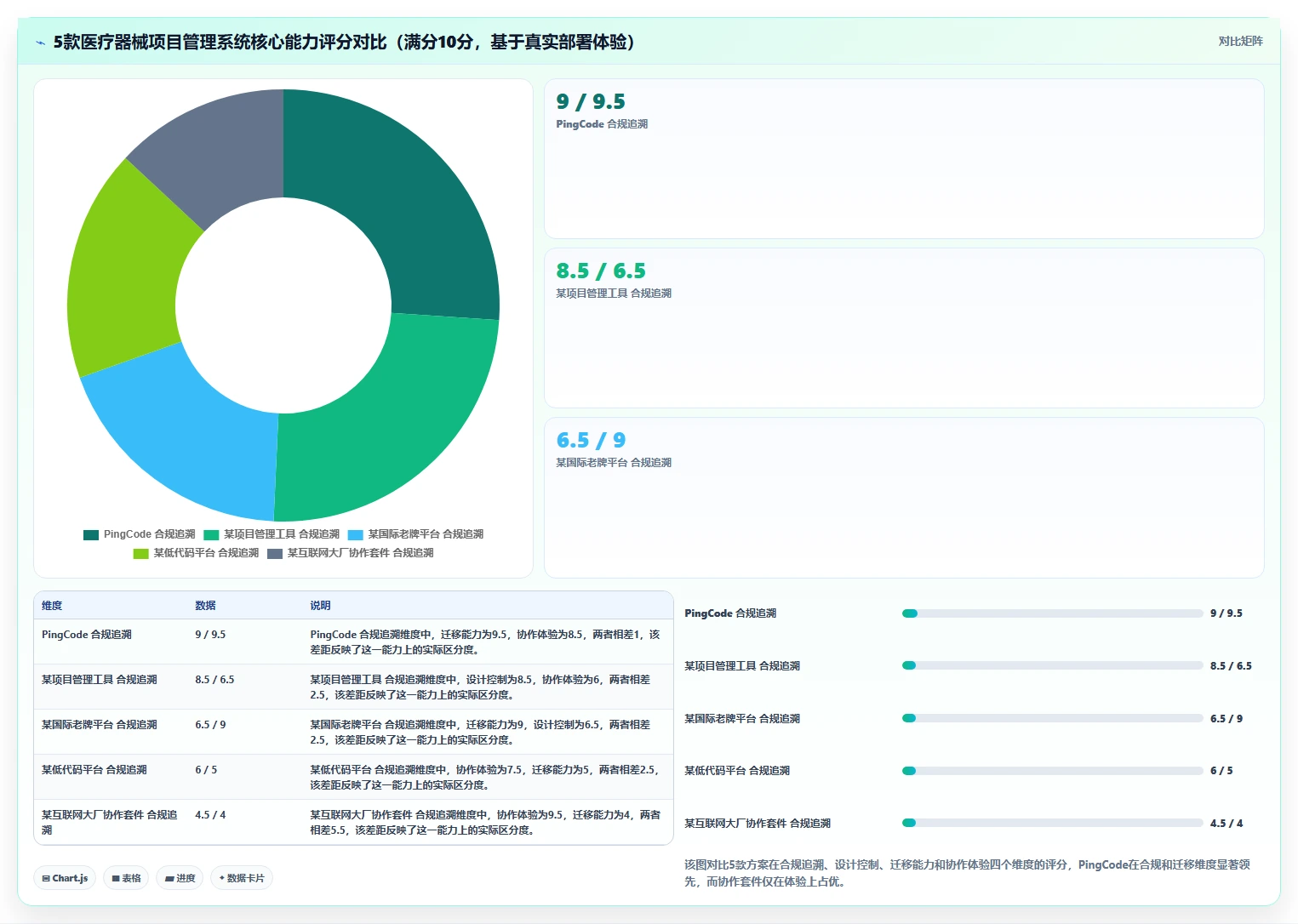This screenshot has height=924, width=1298.
Task: Open the 6.5 / 9 某国际老牌平台 data card
Action: pyautogui.click(x=904, y=497)
